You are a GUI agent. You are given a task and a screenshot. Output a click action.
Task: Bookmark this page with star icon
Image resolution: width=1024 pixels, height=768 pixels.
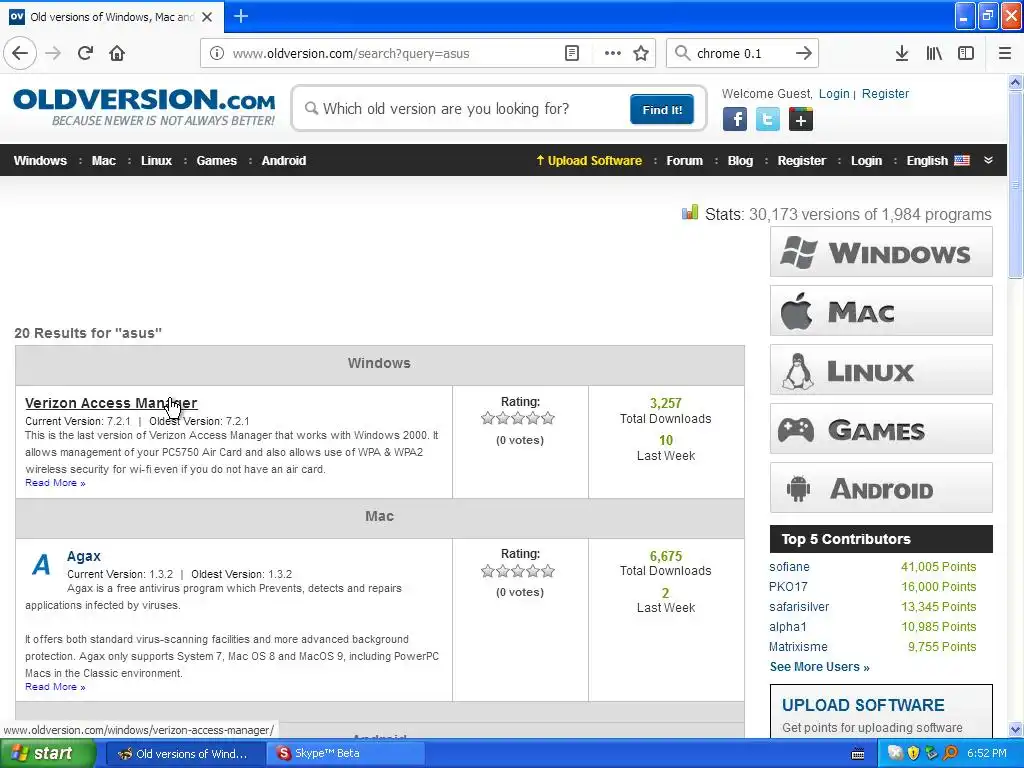[641, 54]
